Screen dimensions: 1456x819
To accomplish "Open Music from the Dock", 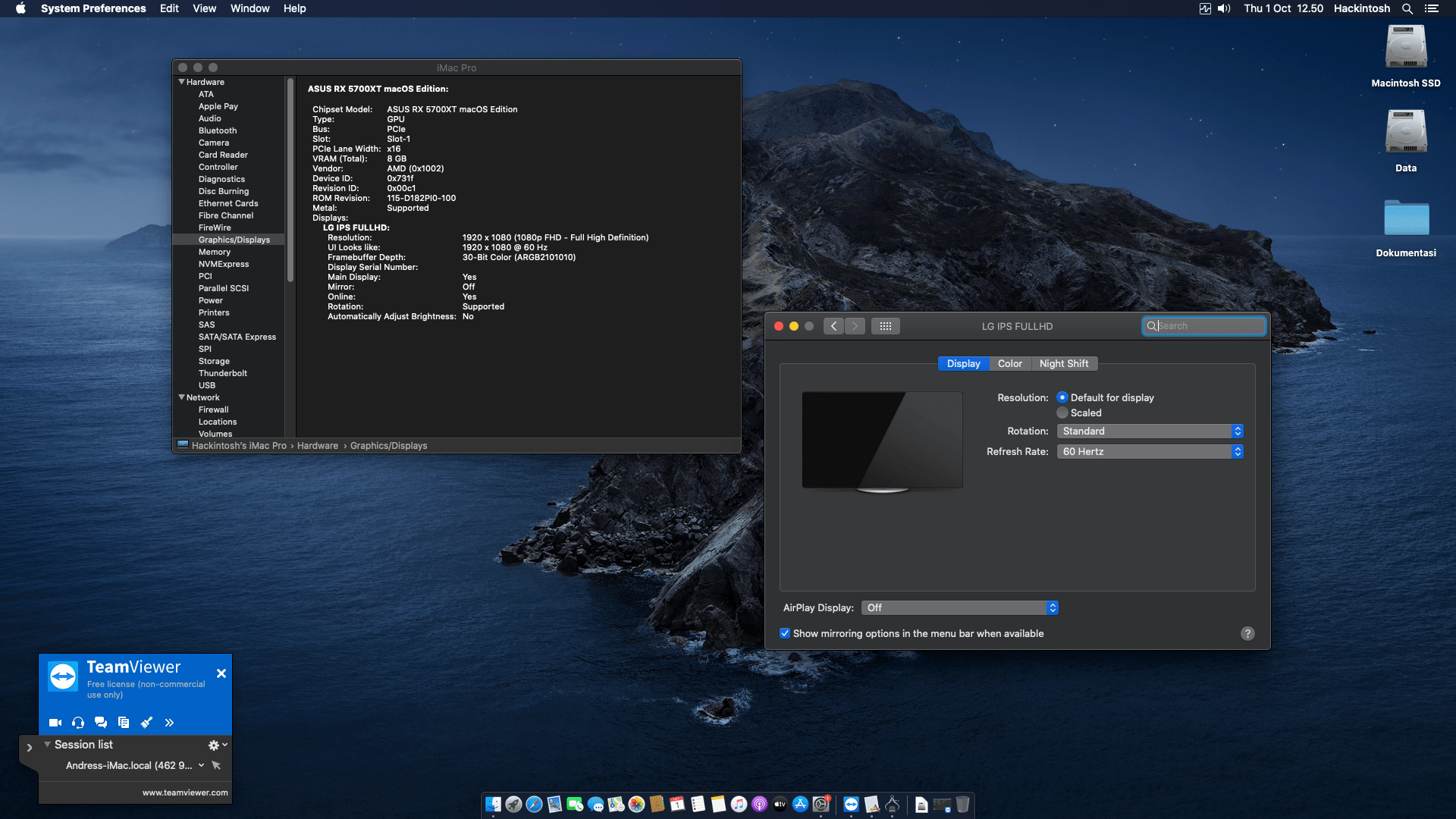I will [739, 805].
